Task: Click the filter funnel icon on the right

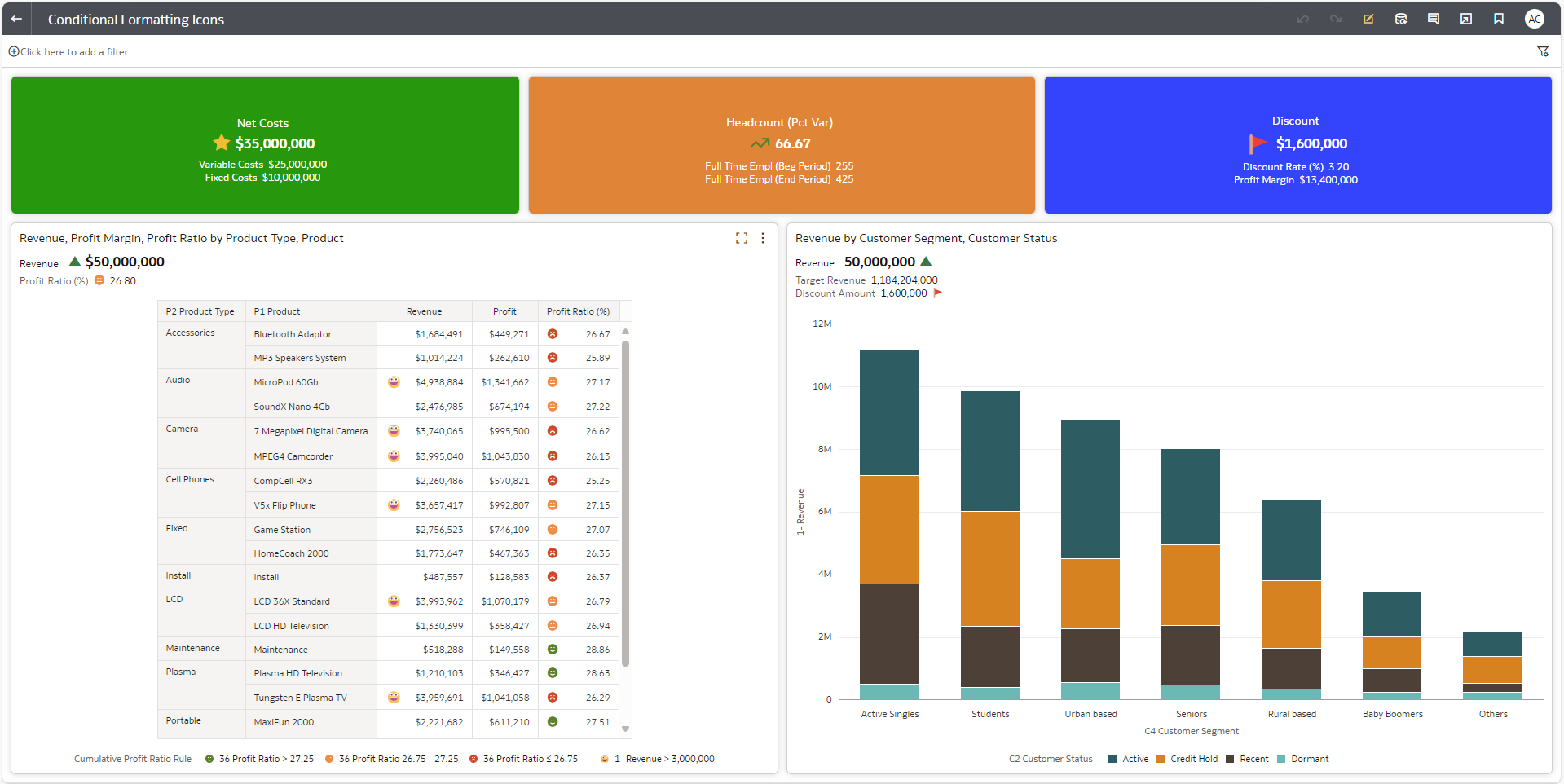Action: click(x=1544, y=51)
